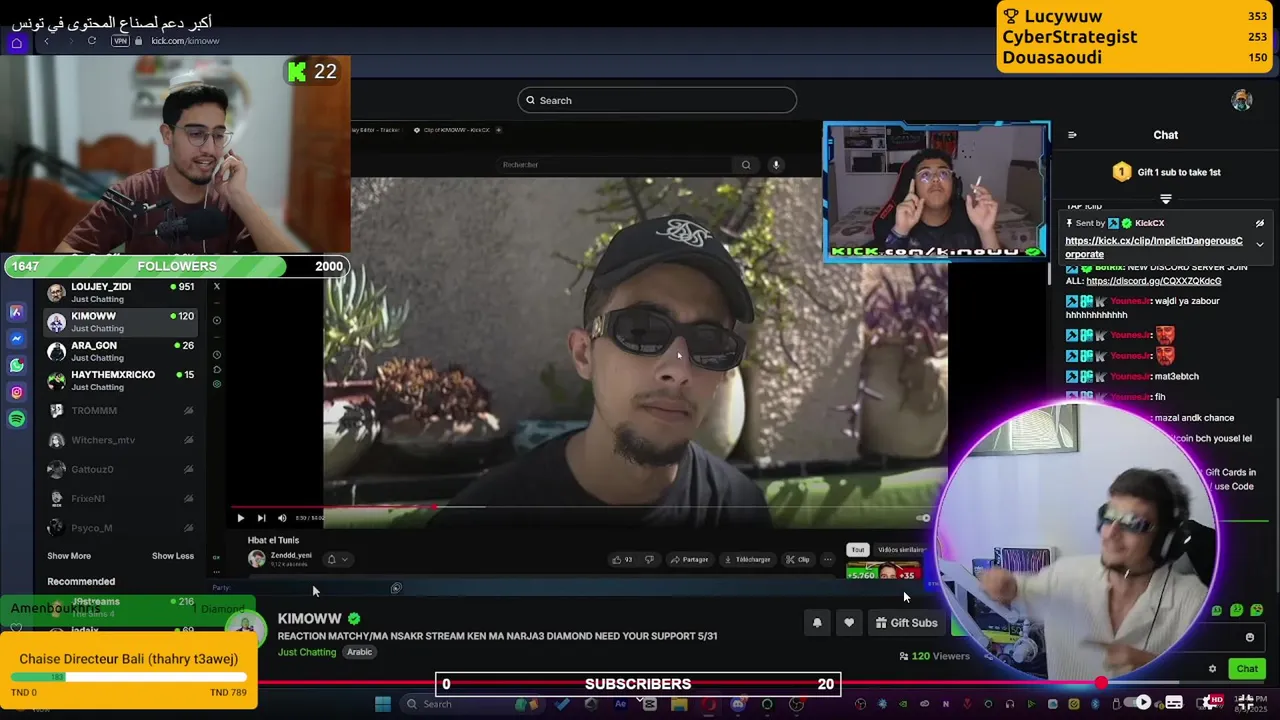Screen dimensions: 1280x720
Task: Open offline channel Witchers_mtv
Action: coord(120,440)
